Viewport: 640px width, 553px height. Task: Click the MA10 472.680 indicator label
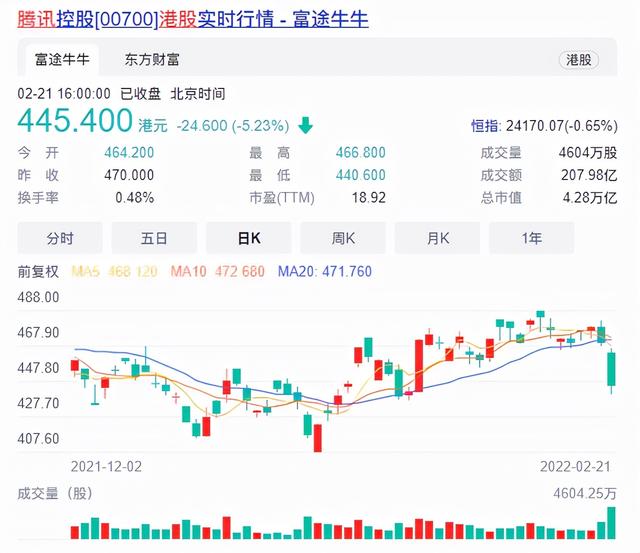point(218,271)
